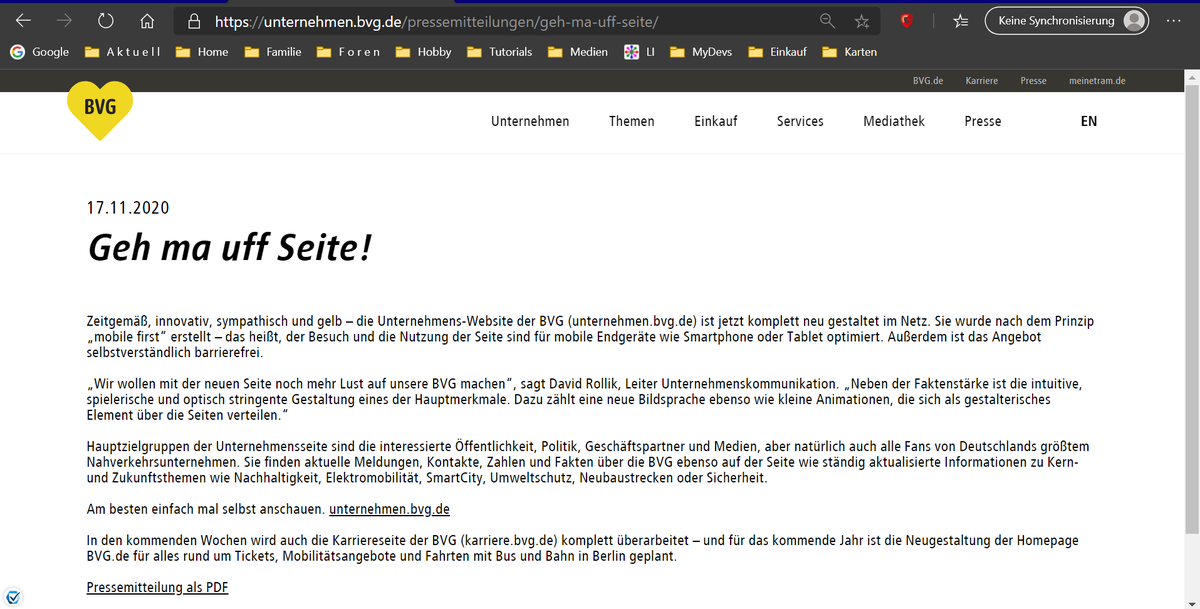Click the scrollbar up arrow
Viewport: 1200px width, 609px height.
(x=1191, y=76)
